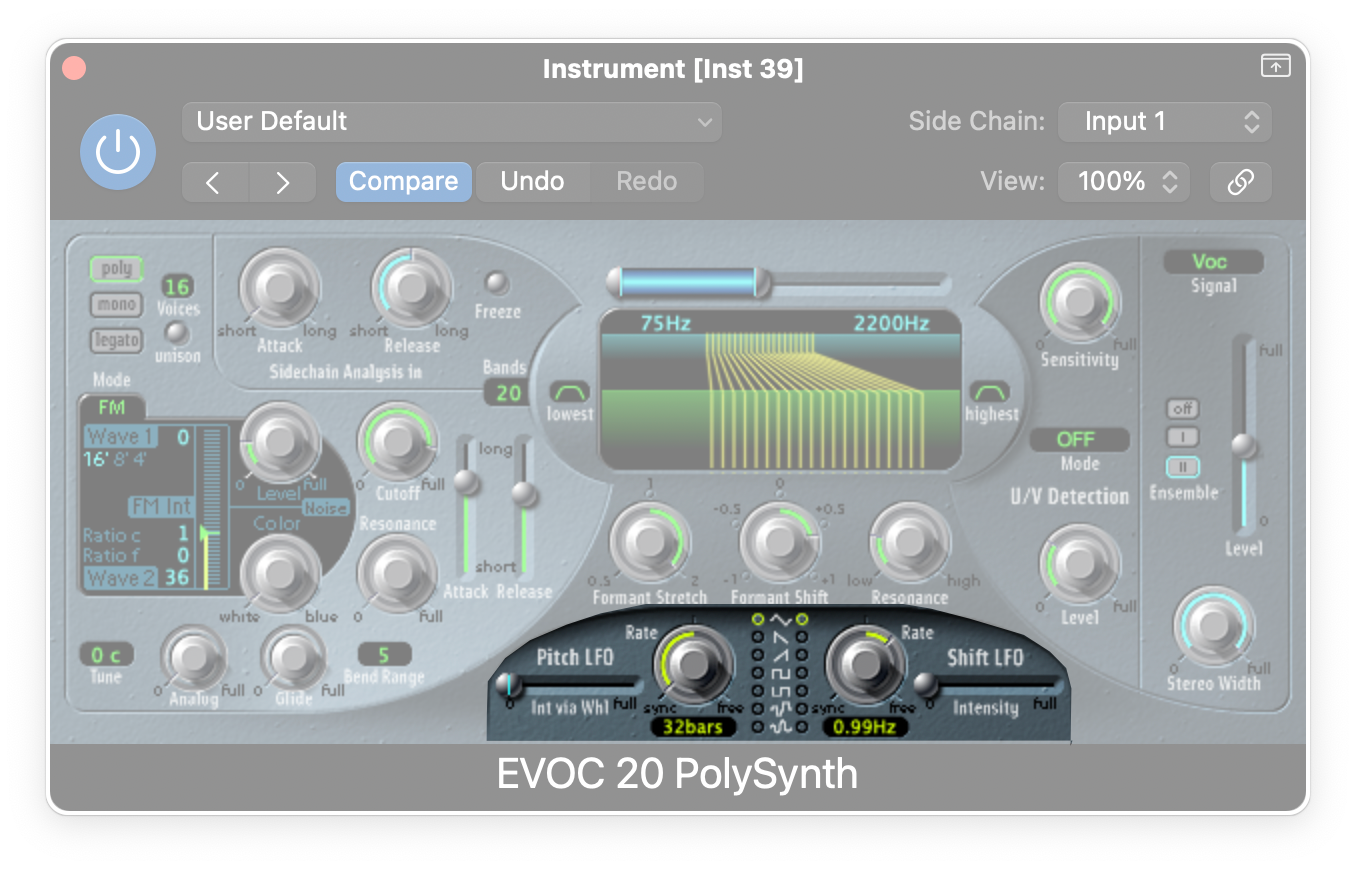Click the U/V Detection Level knob
Image resolution: width=1356 pixels, height=870 pixels.
tap(1079, 563)
